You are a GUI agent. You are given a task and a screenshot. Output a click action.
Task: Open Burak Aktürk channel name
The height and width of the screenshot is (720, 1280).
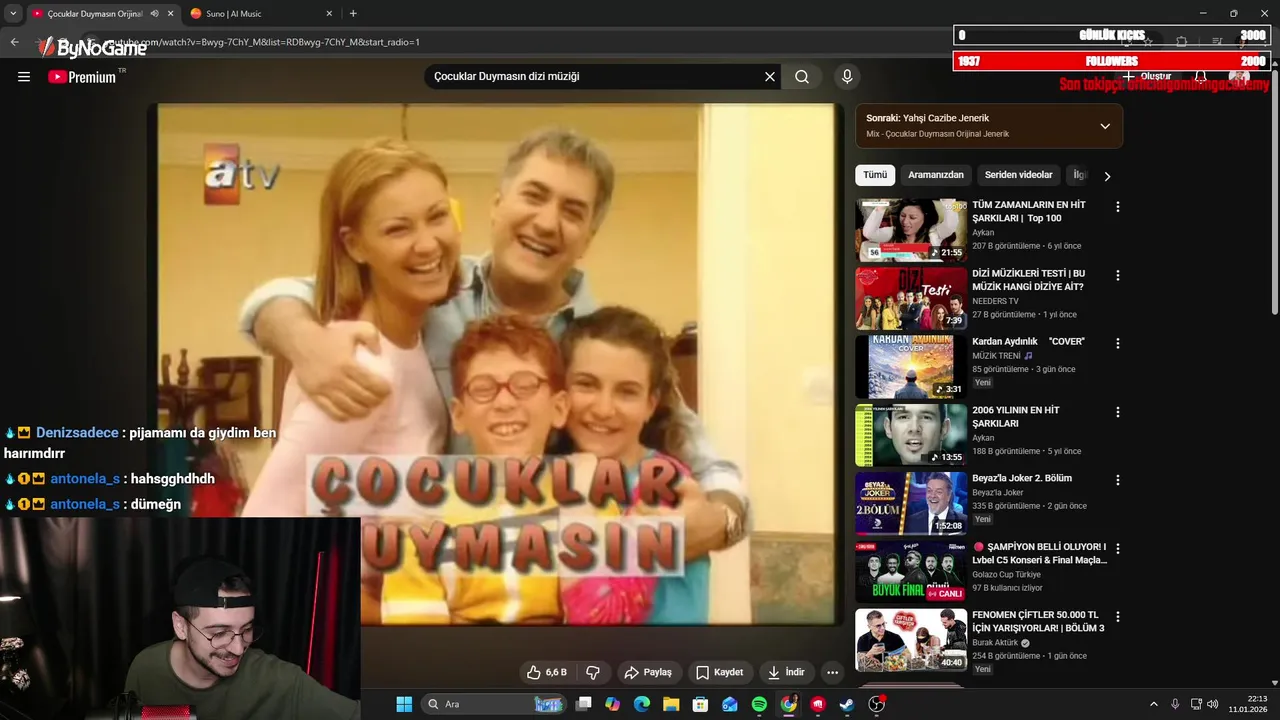click(995, 643)
